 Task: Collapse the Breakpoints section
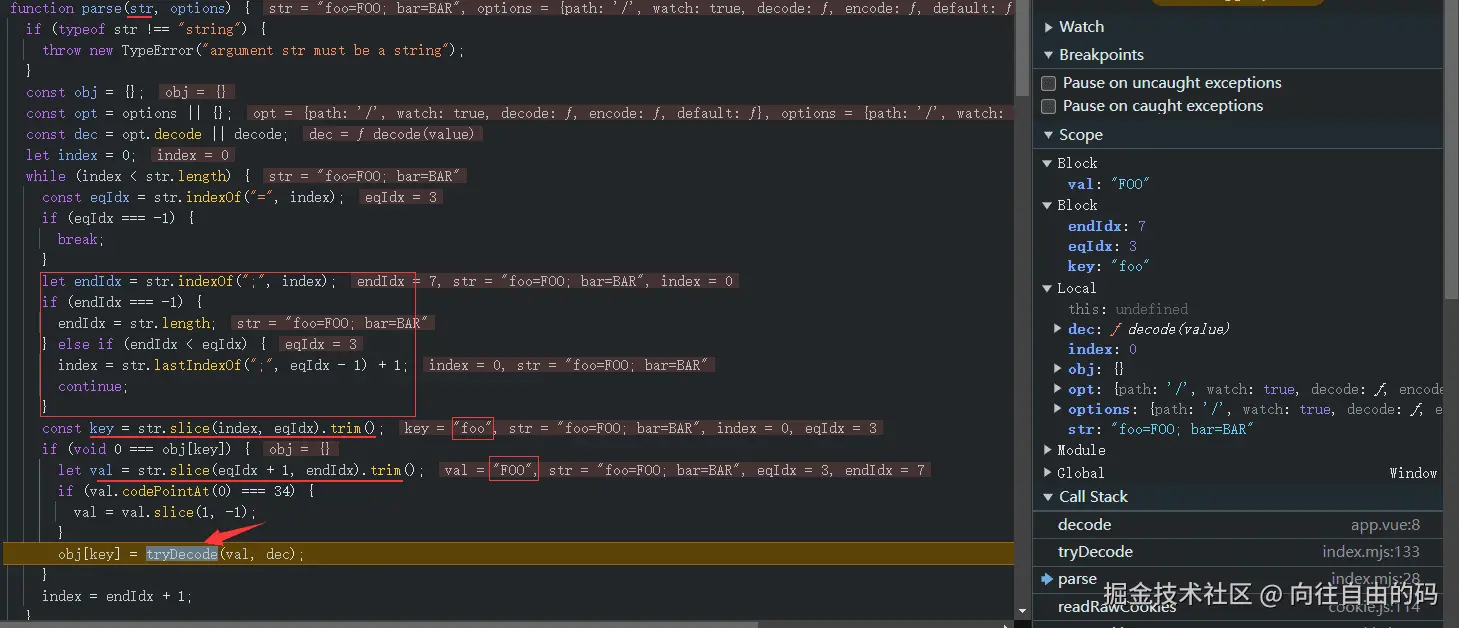(1050, 54)
